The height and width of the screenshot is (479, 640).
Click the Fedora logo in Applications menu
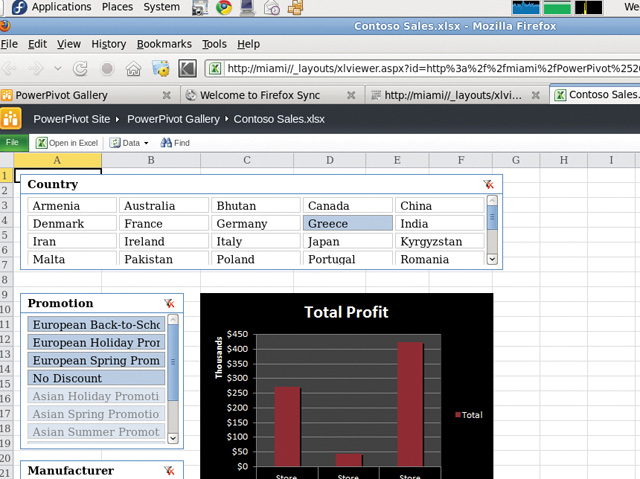(x=19, y=7)
